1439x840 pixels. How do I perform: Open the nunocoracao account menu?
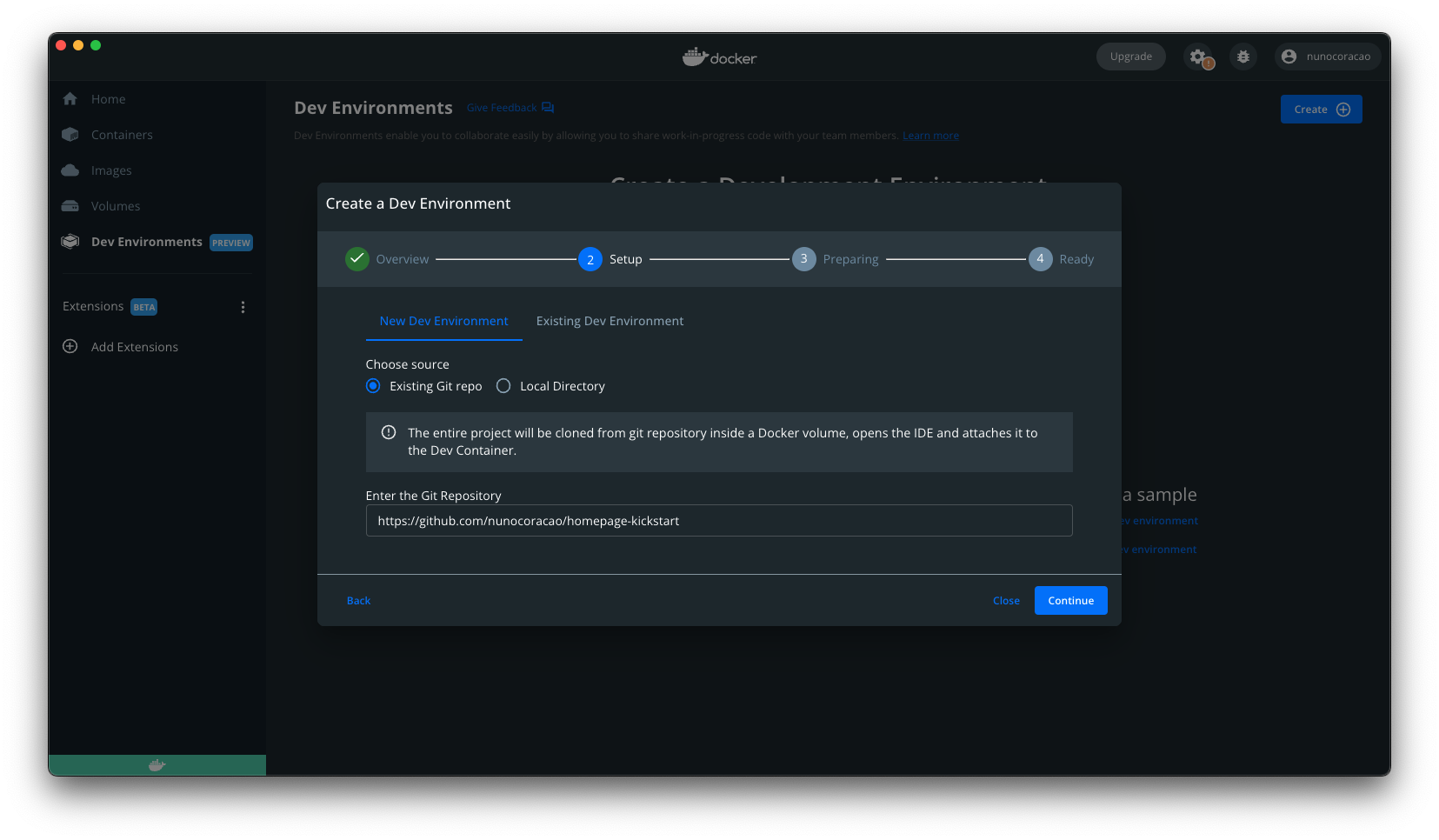point(1326,57)
